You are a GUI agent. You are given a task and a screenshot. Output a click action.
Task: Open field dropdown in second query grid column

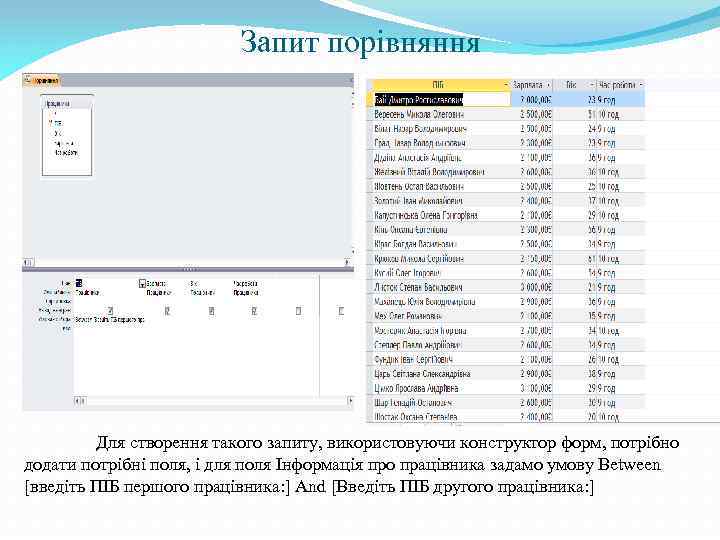point(142,284)
